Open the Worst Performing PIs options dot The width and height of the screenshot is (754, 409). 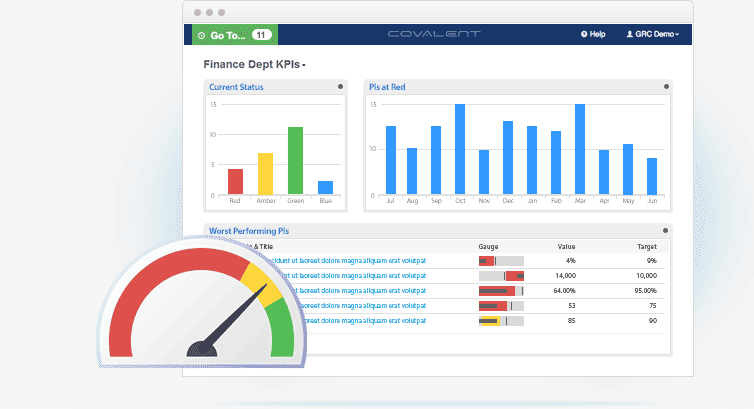666,231
